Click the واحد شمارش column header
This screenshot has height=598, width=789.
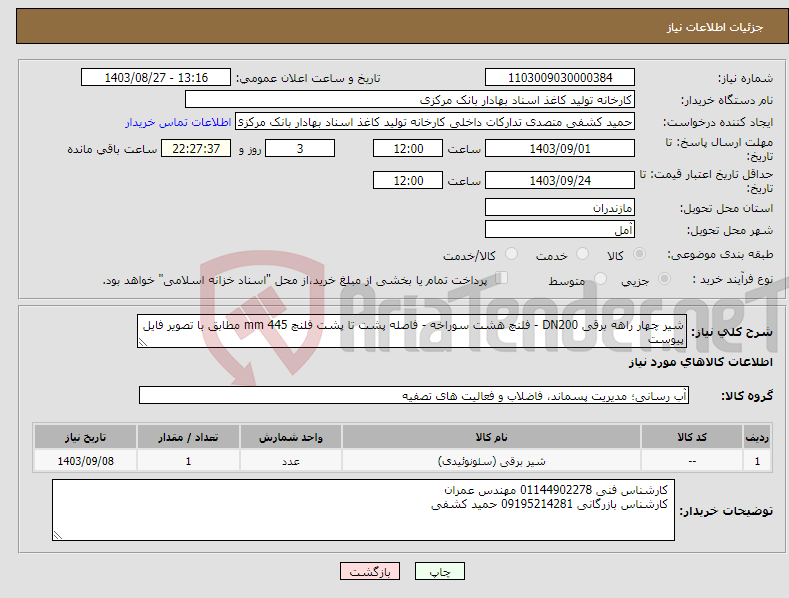tap(291, 437)
